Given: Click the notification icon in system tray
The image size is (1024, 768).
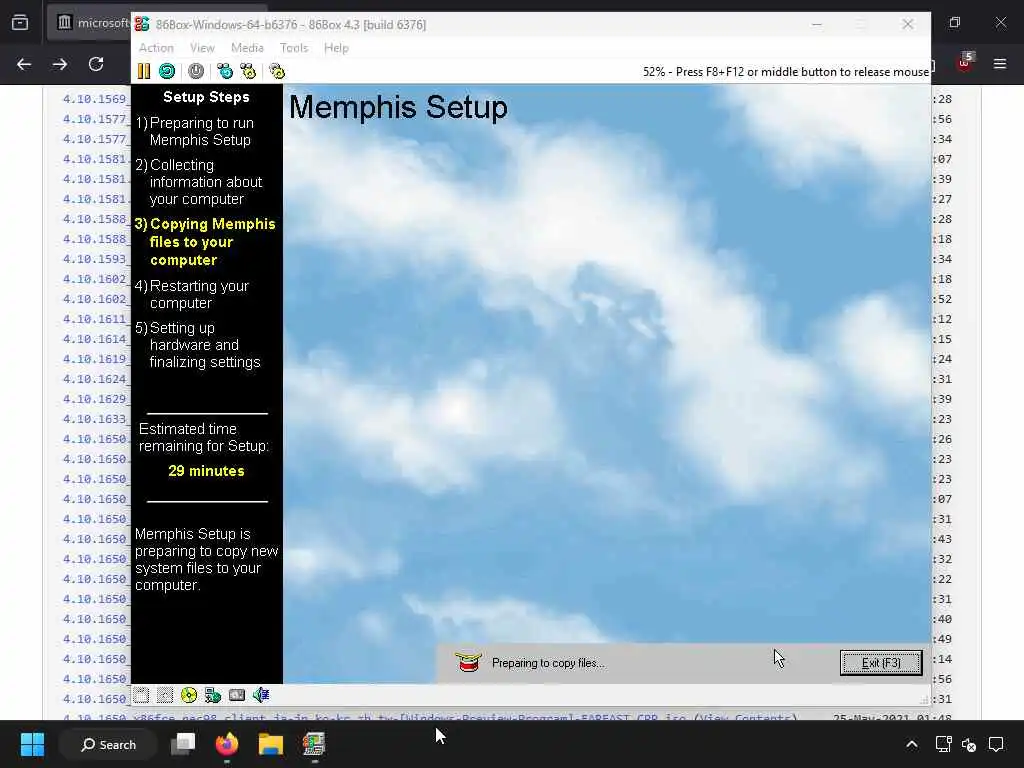Looking at the screenshot, I should [x=996, y=744].
